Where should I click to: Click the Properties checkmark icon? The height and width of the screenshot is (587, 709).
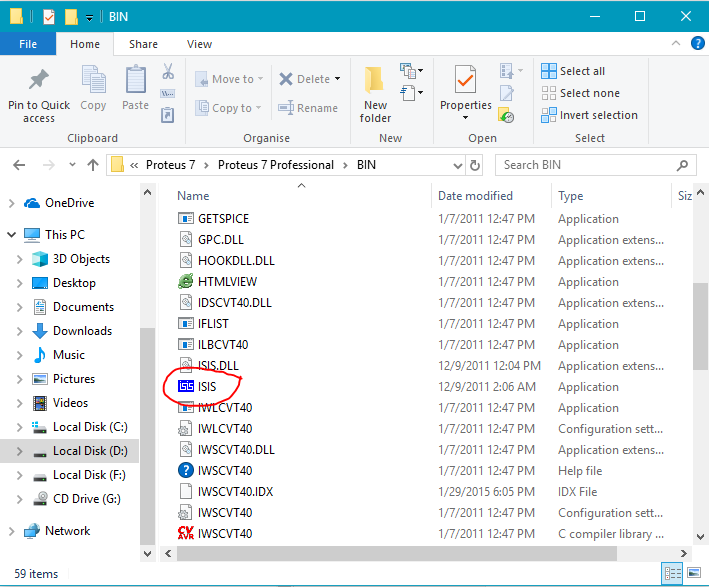465,80
